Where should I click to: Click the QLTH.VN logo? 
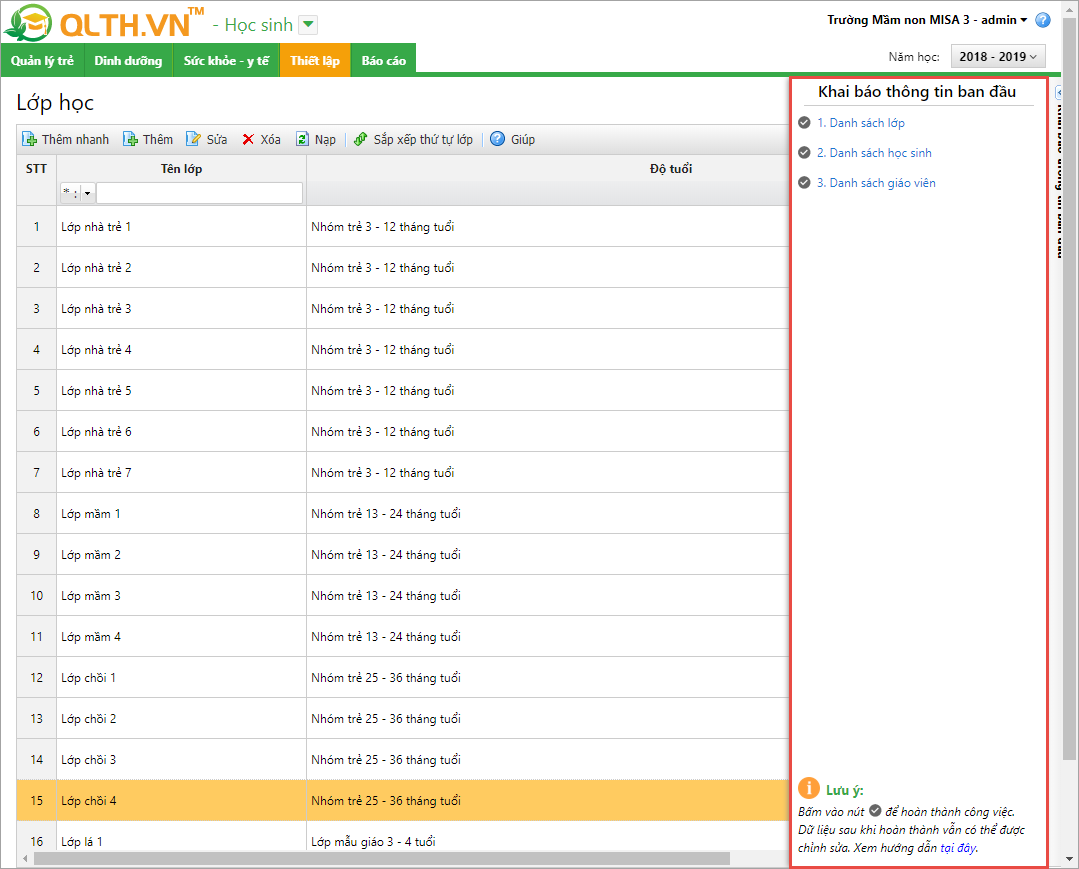[103, 23]
